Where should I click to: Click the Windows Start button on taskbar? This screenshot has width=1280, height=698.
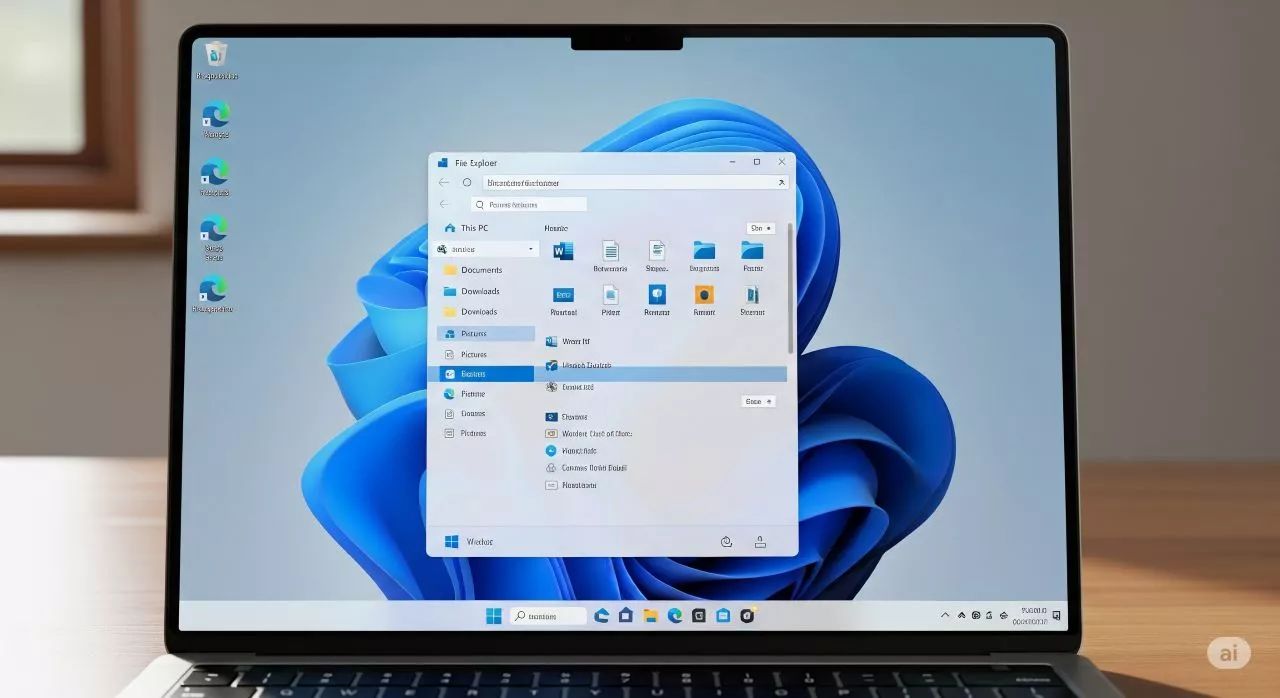[494, 616]
